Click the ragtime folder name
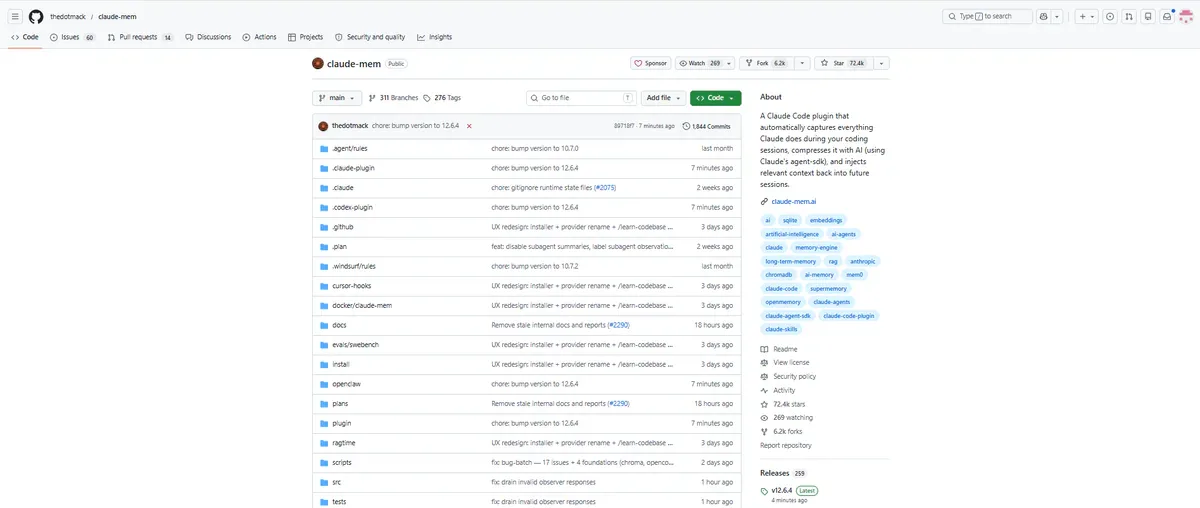This screenshot has width=1200, height=508. (345, 443)
